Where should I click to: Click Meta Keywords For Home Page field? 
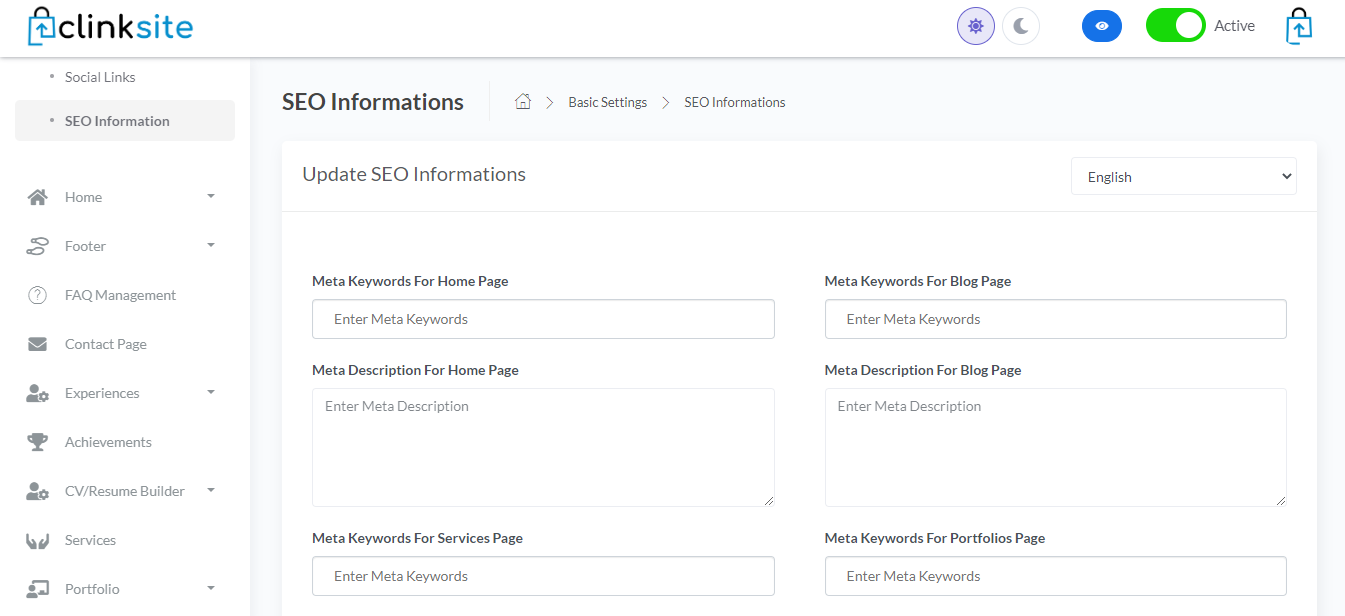coord(543,319)
